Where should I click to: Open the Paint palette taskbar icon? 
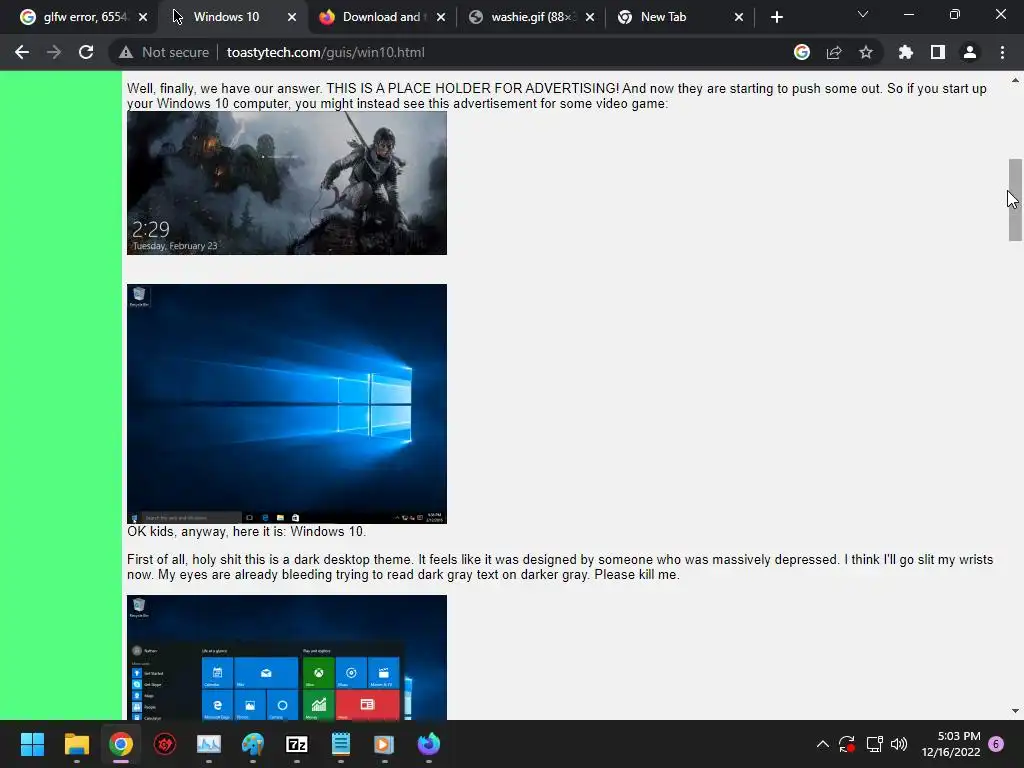253,744
